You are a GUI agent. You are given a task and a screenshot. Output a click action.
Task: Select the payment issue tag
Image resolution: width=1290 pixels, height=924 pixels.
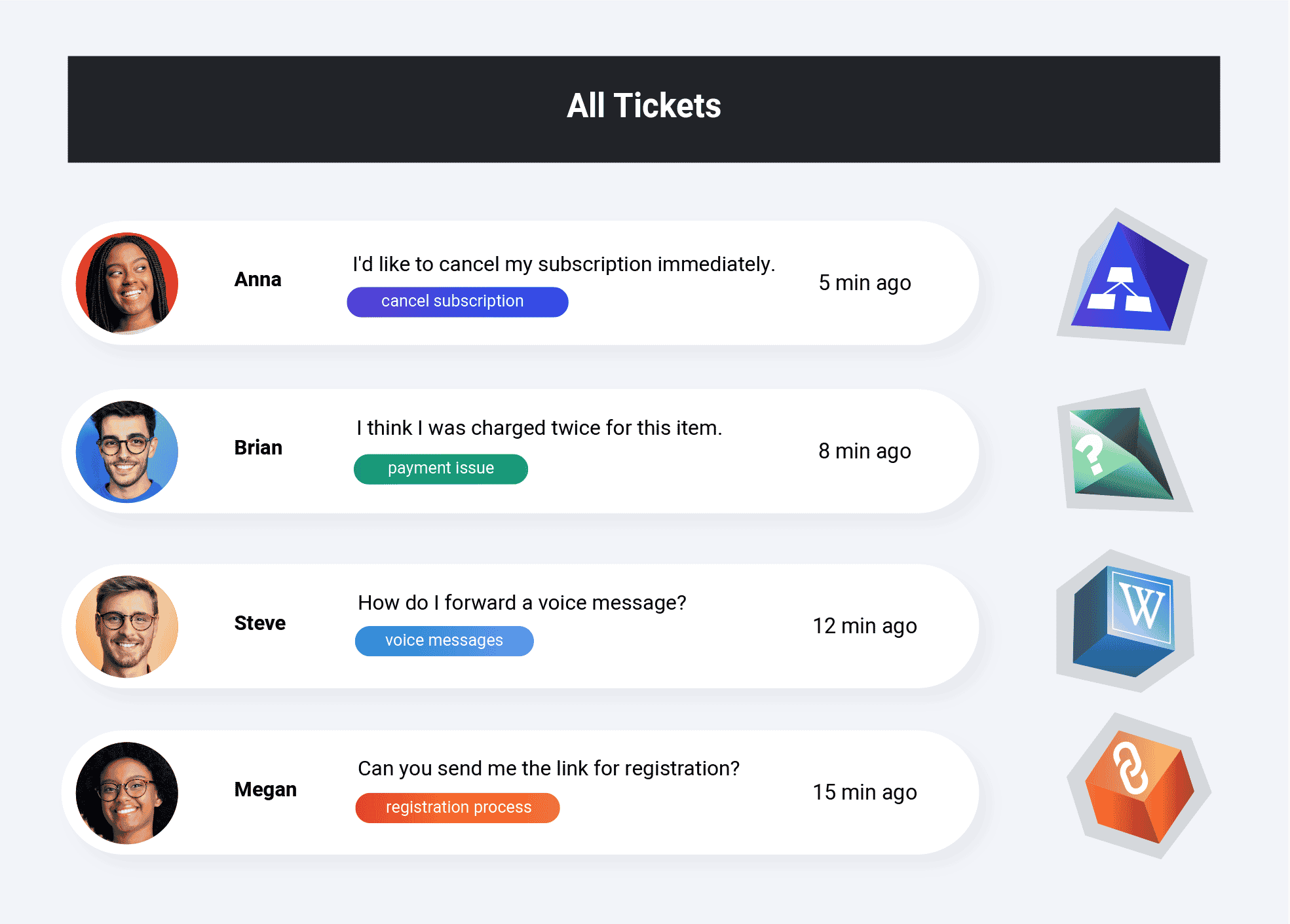[441, 469]
